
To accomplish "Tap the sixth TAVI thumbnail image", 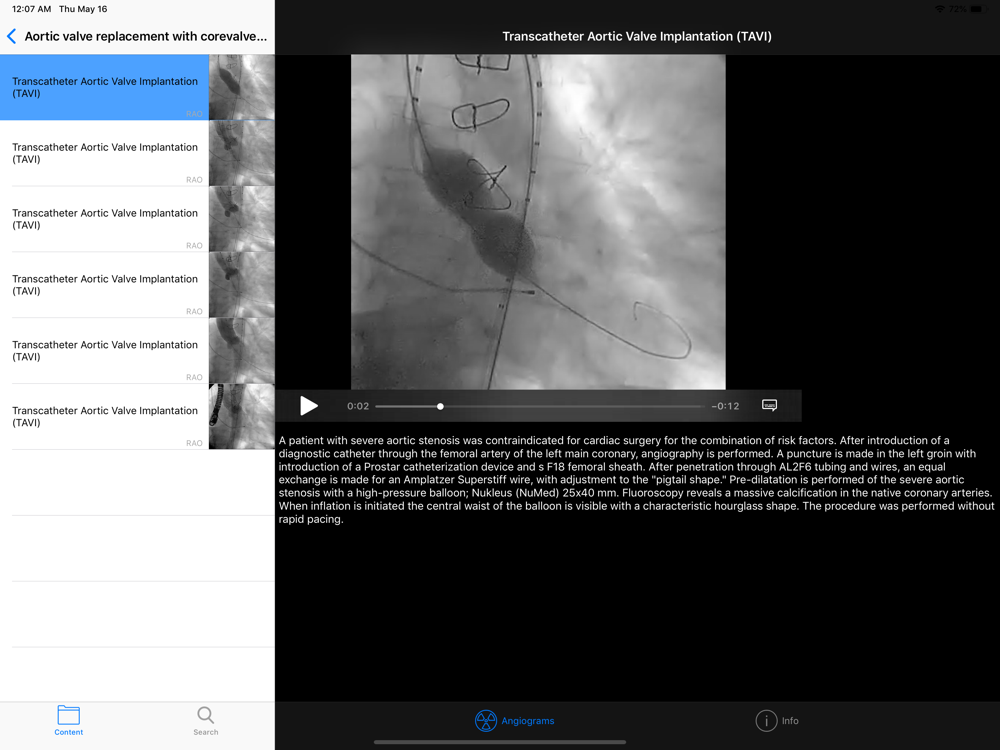I will (x=241, y=417).
